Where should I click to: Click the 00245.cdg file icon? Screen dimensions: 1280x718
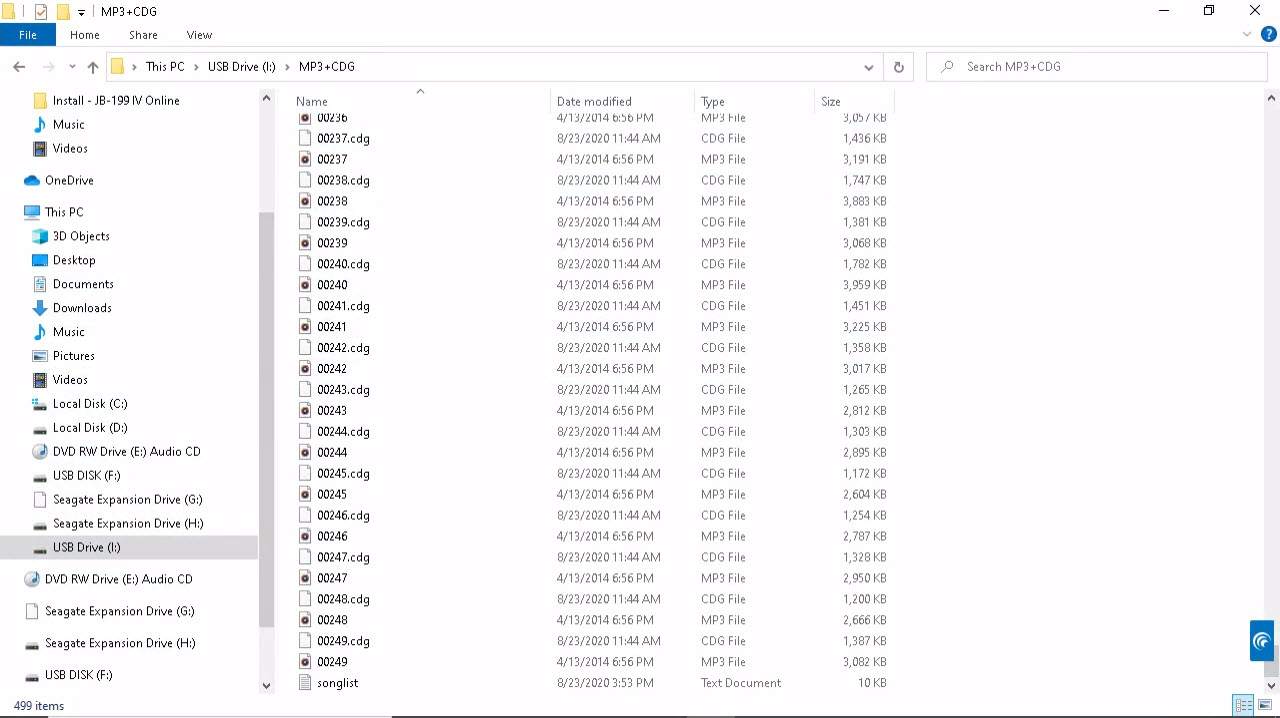305,474
